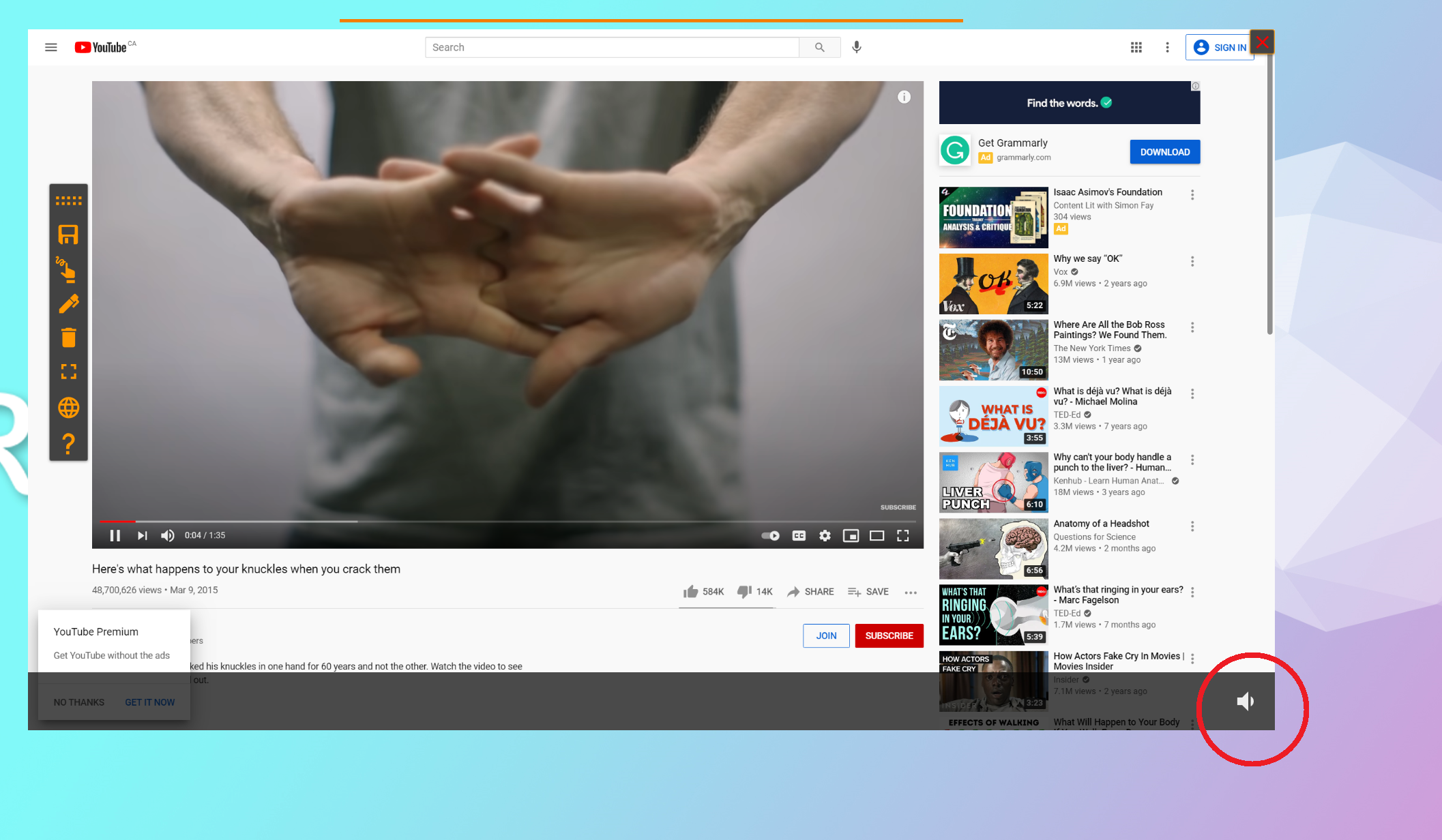Open the ringing in your ears thumbnail

993,614
